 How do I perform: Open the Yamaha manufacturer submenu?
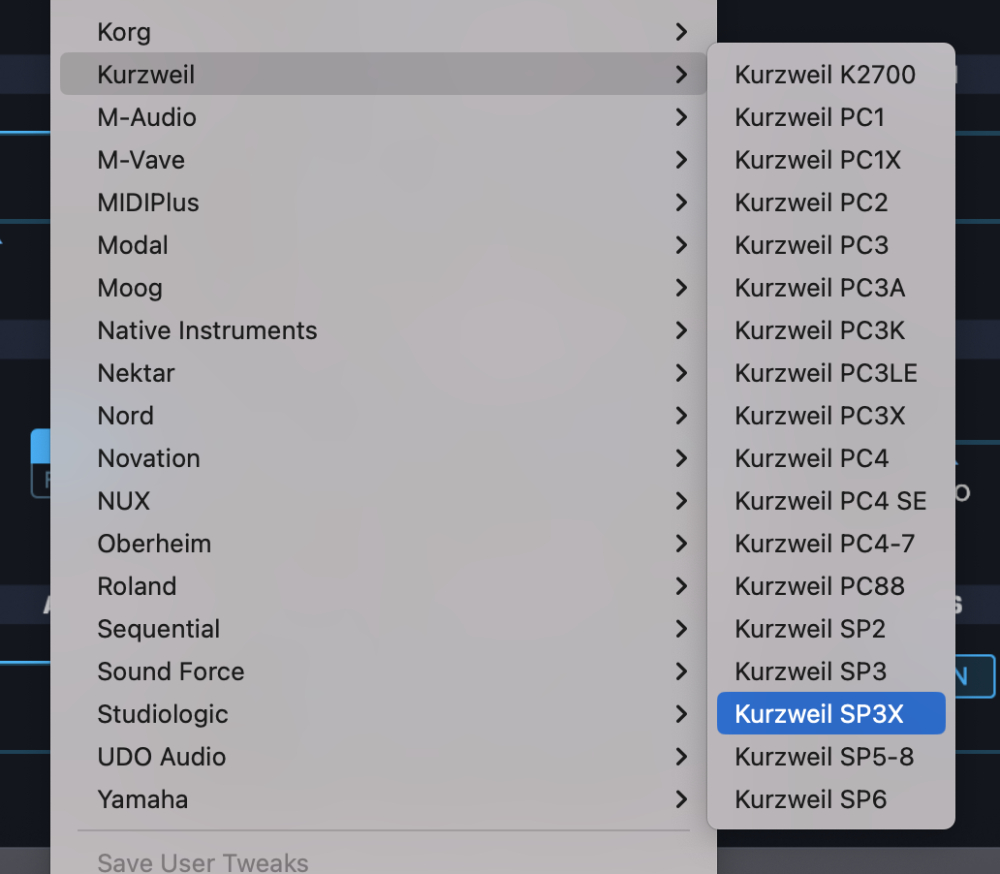tap(143, 799)
